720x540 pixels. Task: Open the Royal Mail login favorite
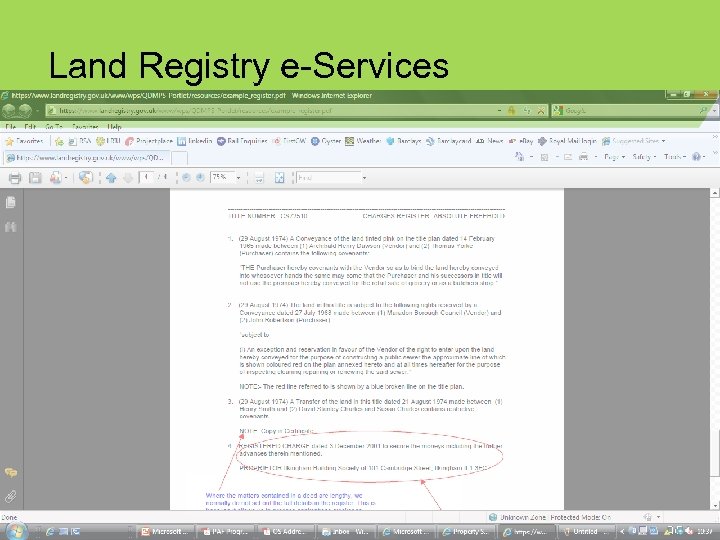[567, 141]
